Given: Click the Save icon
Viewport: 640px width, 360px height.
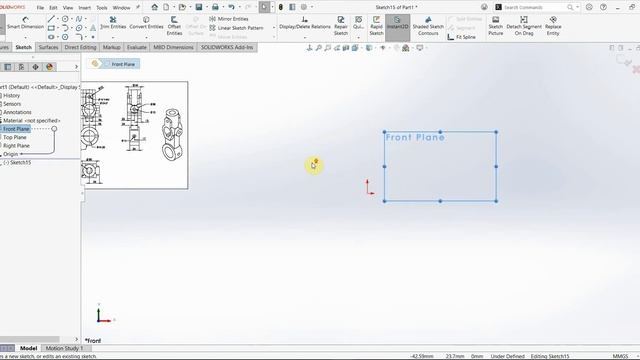Looking at the screenshot, I should pyautogui.click(x=199, y=7).
